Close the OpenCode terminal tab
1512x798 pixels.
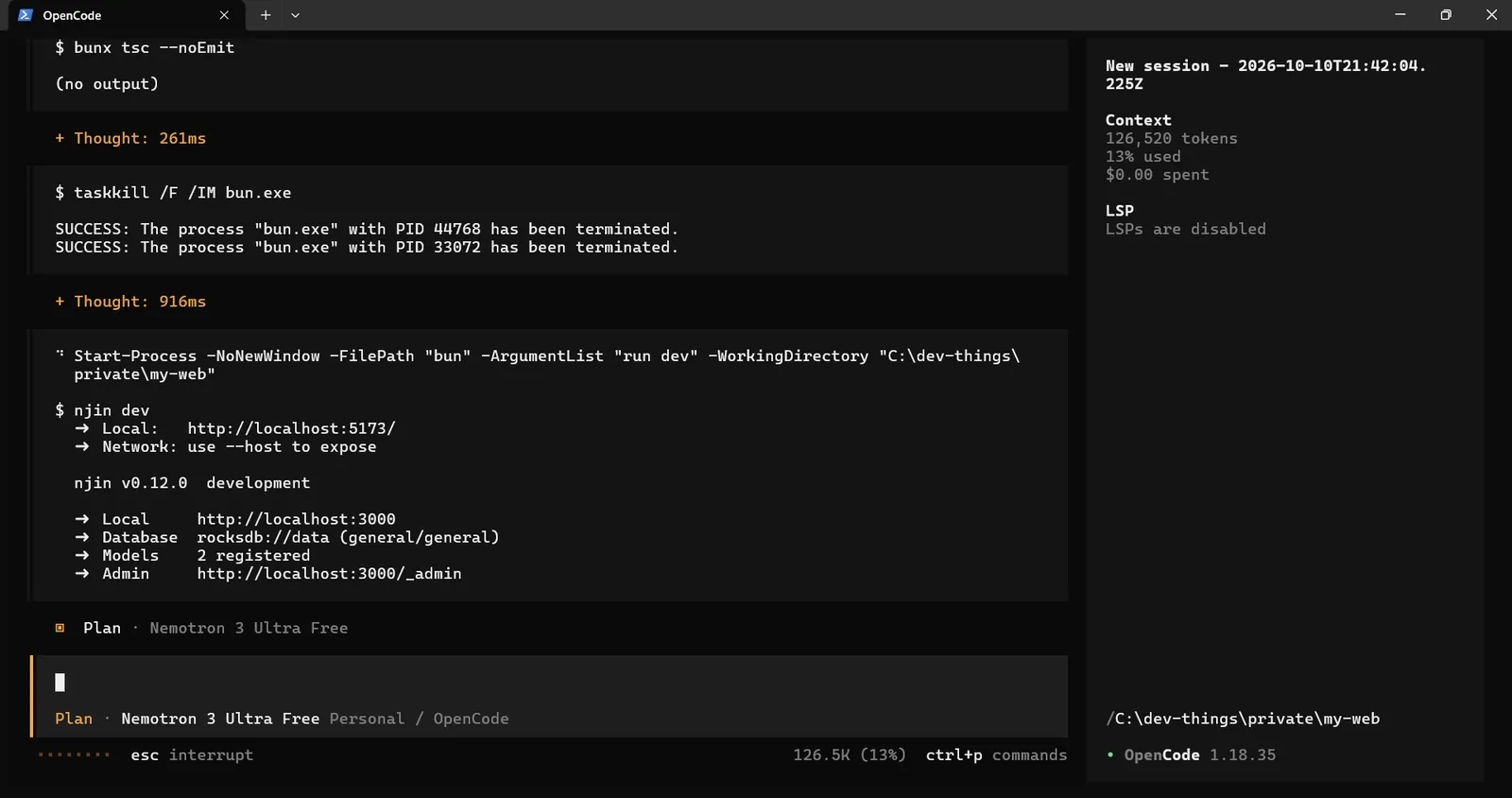click(x=224, y=15)
